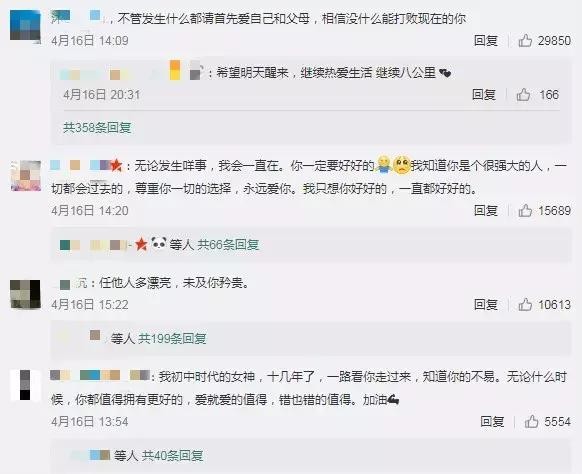Open avatar beside 我初中时代的女神 comment

point(25,385)
